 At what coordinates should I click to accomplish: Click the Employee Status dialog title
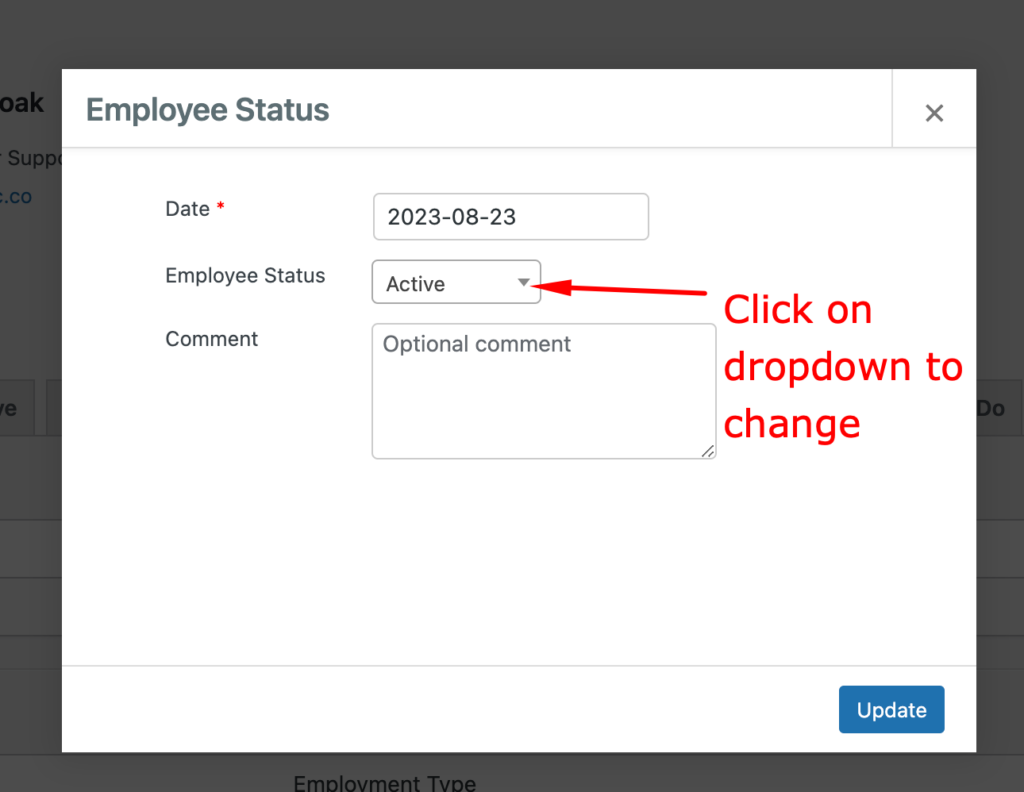point(207,110)
